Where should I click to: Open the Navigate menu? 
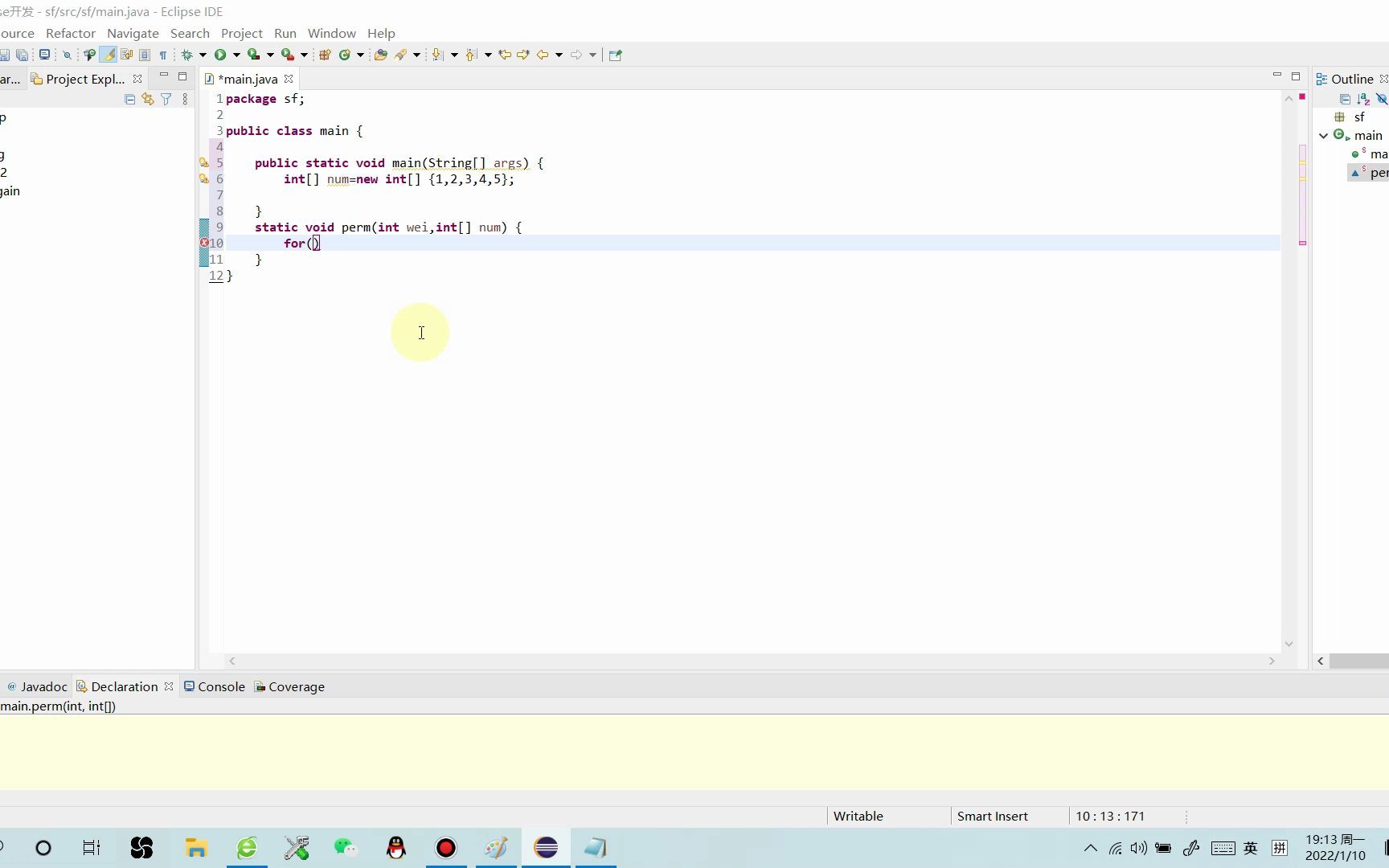point(133,33)
